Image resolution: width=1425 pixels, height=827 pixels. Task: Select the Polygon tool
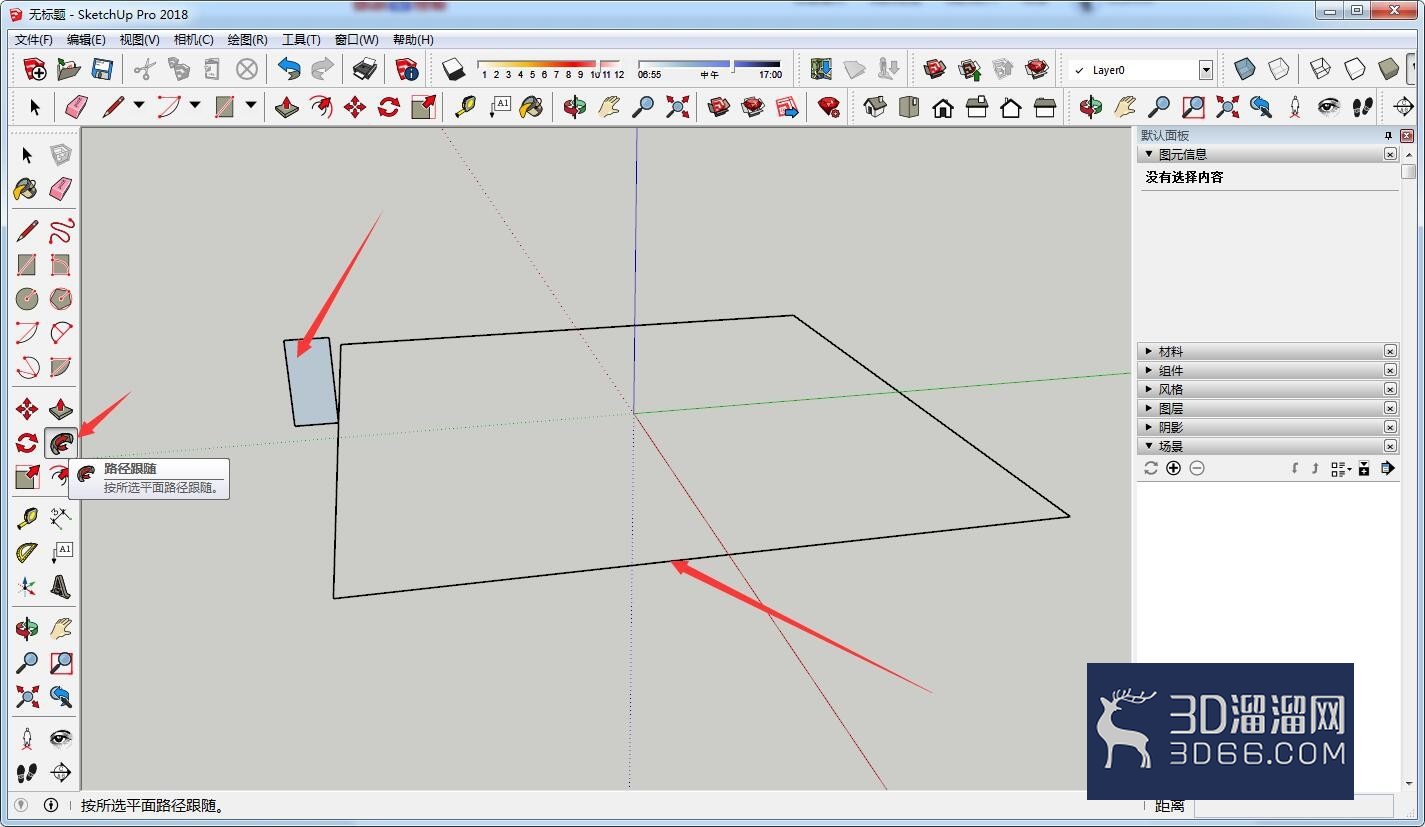[x=61, y=299]
